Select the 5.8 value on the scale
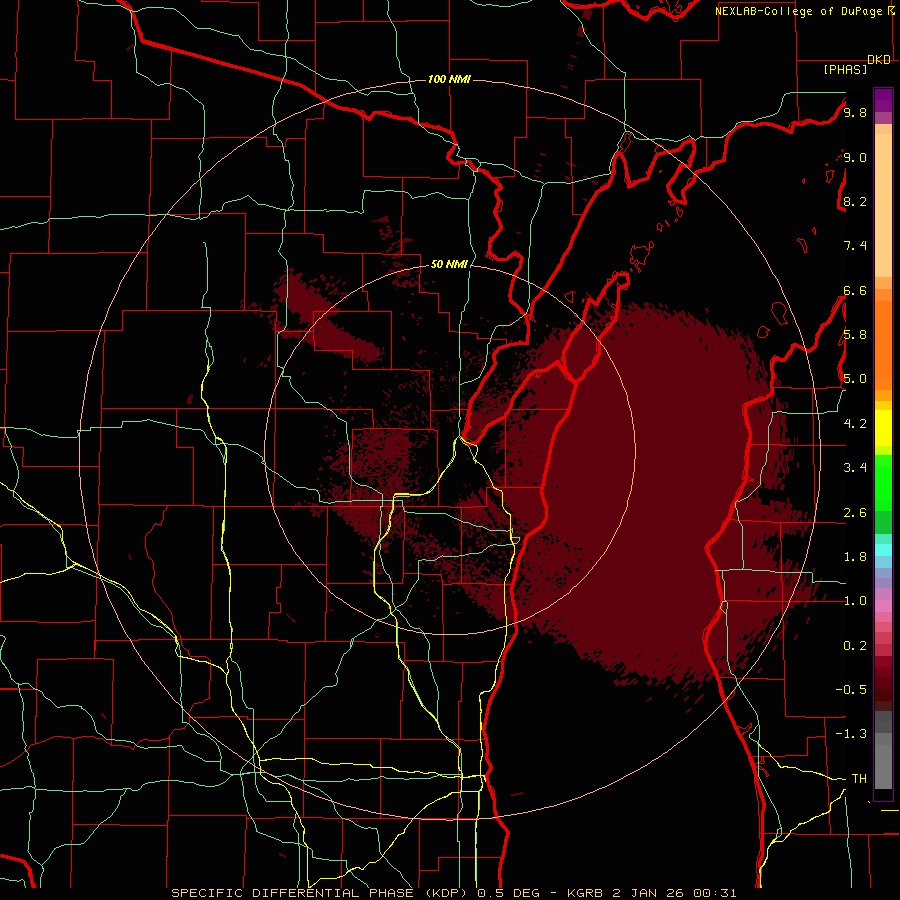Viewport: 900px width, 900px height. [855, 335]
